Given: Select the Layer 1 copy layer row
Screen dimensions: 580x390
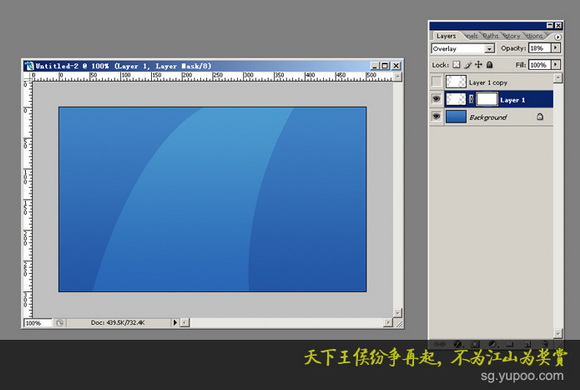Looking at the screenshot, I should (x=492, y=82).
